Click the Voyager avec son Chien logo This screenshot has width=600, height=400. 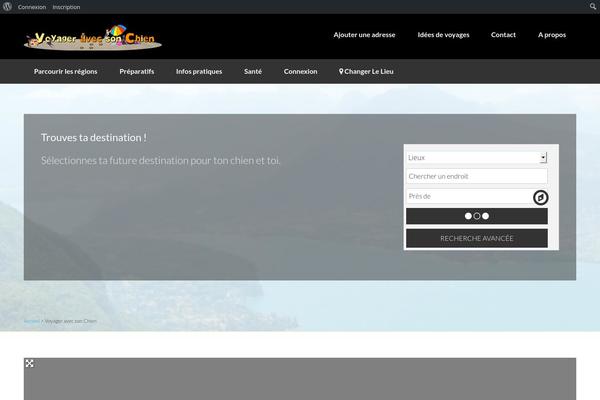click(x=93, y=38)
